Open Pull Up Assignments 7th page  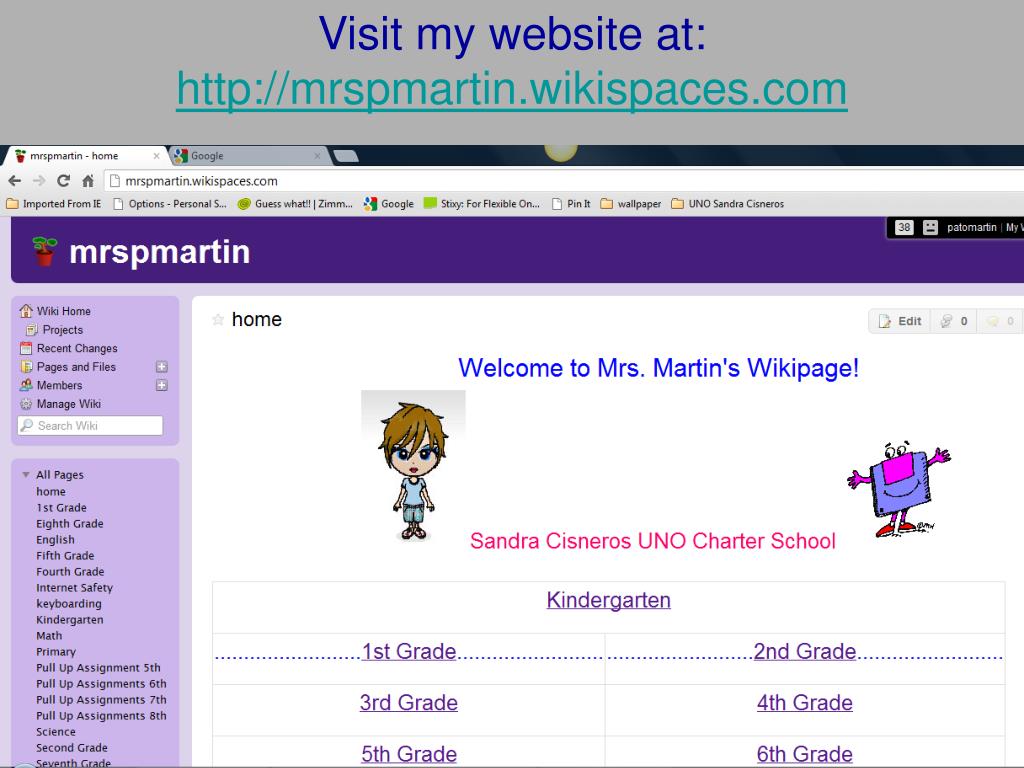101,699
